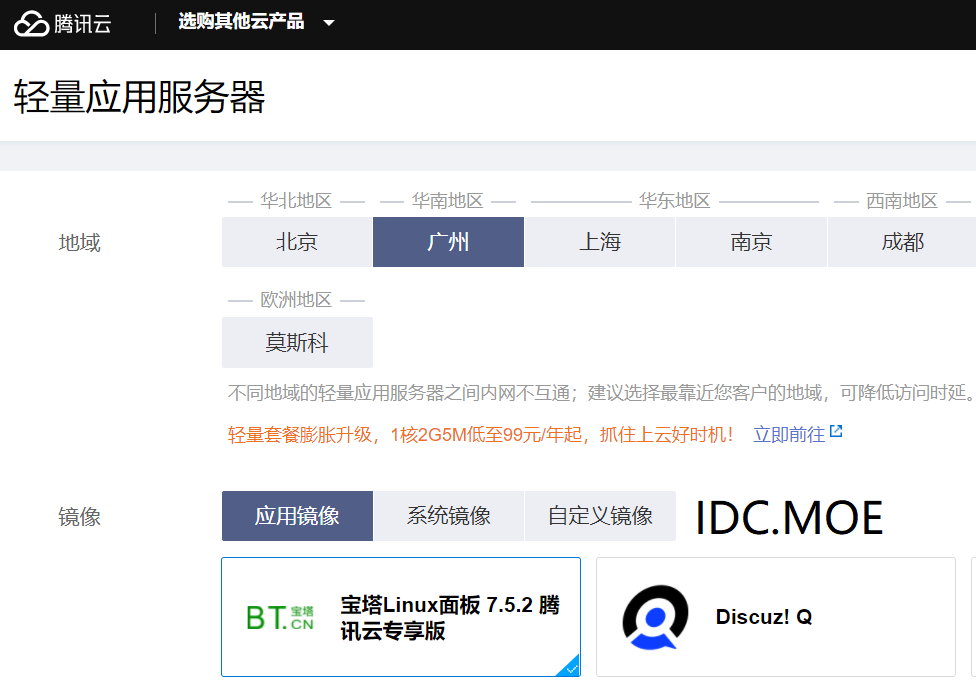Click the Discuz! Q logo icon

coord(655,617)
